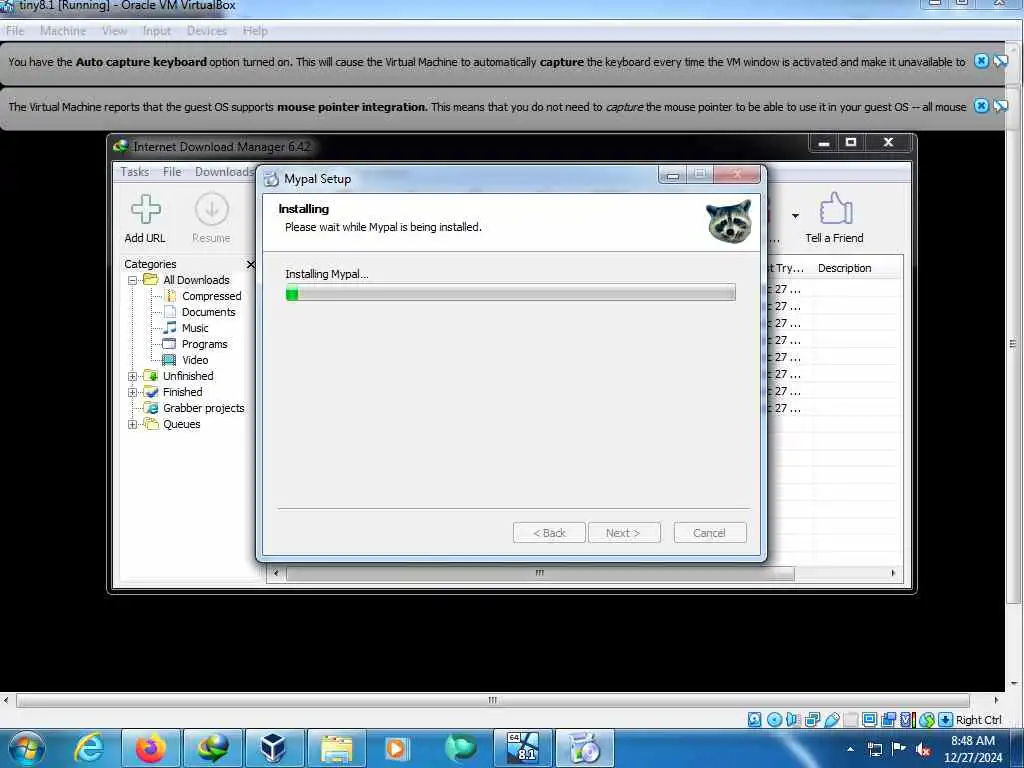Click the keyboard capture arrow indicator

click(945, 720)
